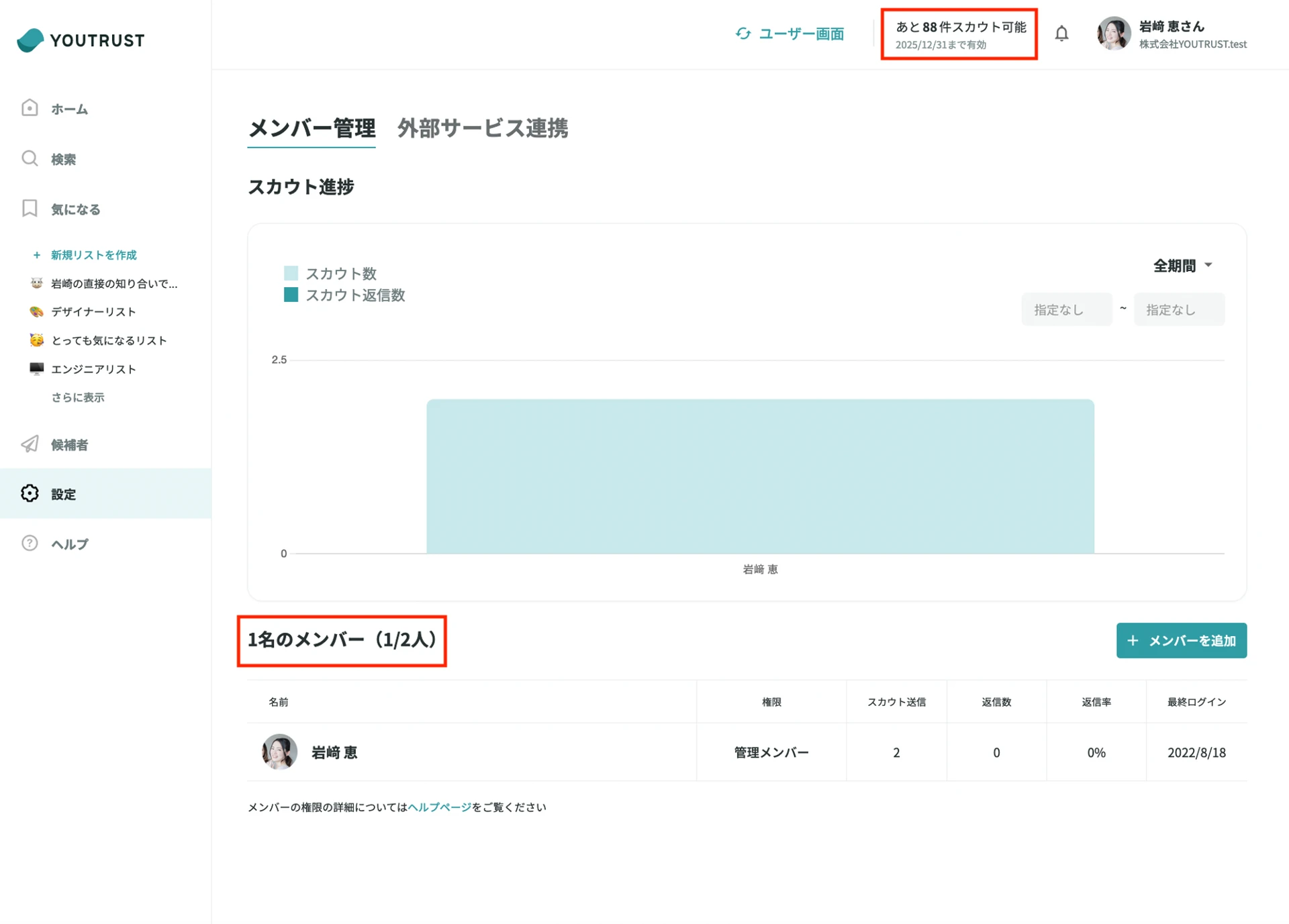Open 気になる bookmark section
This screenshot has height=924, width=1289.
click(75, 209)
